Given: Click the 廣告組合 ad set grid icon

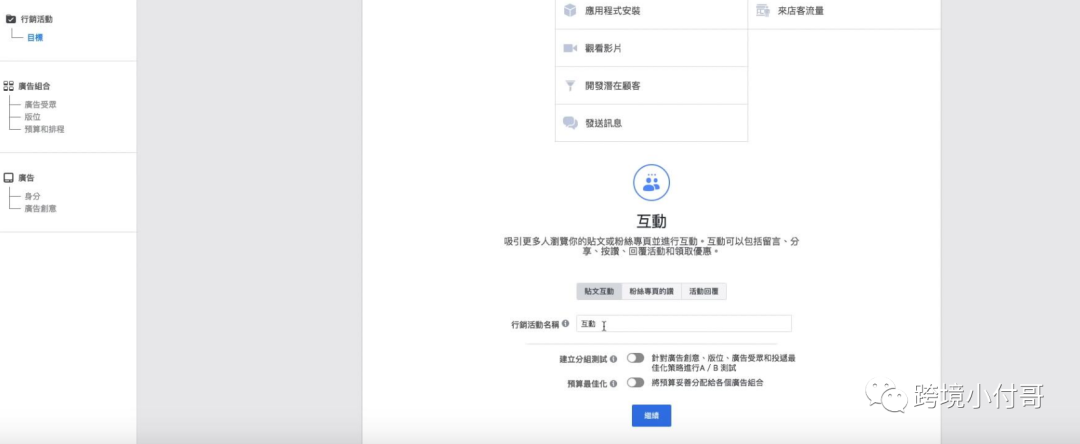Looking at the screenshot, I should pyautogui.click(x=9, y=86).
